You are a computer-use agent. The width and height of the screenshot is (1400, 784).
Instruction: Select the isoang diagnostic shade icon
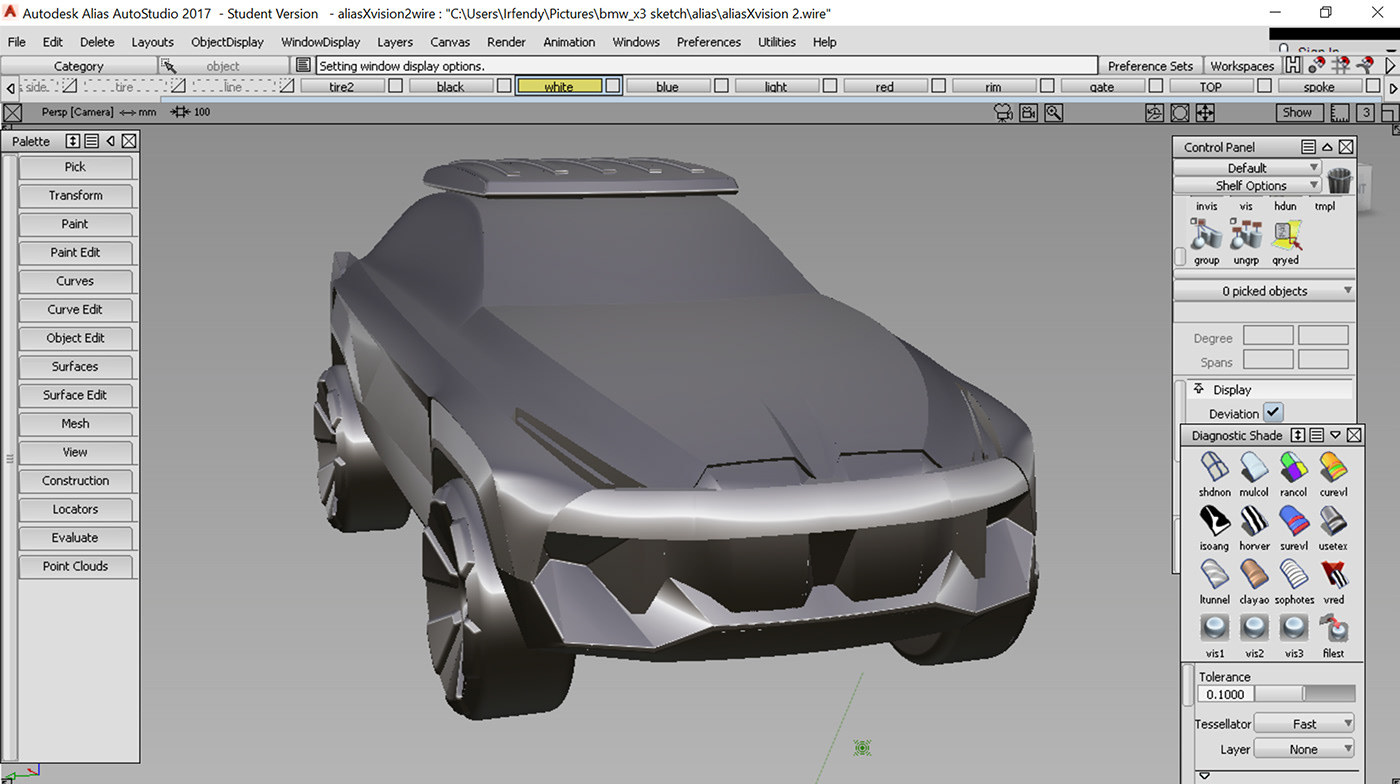[1214, 521]
